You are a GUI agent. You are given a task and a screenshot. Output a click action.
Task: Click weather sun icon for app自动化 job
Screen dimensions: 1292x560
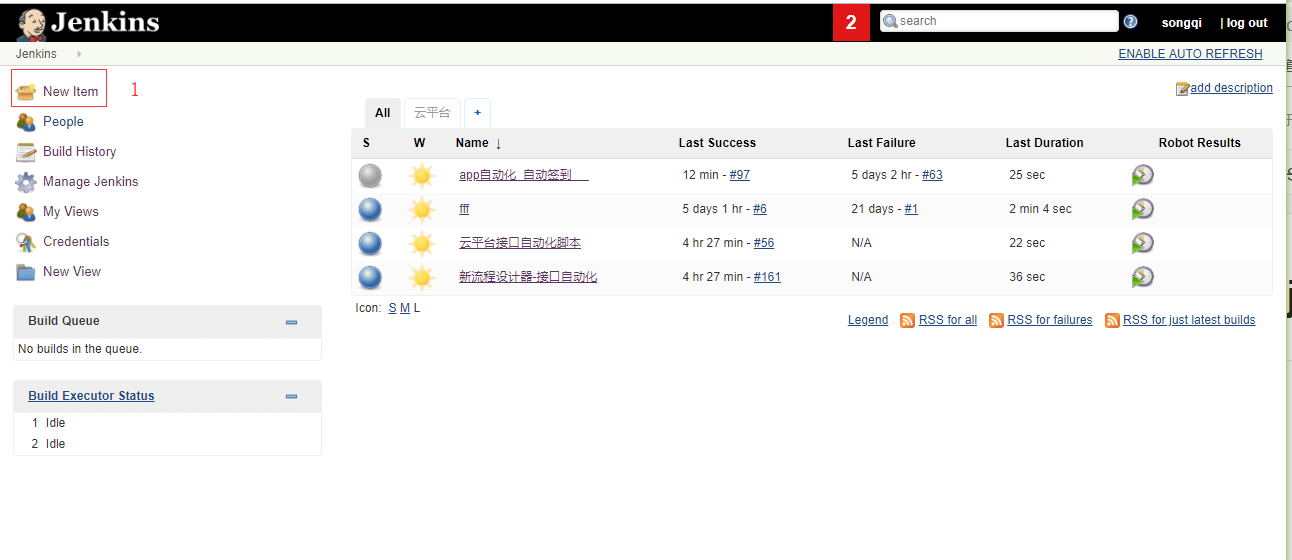(422, 175)
